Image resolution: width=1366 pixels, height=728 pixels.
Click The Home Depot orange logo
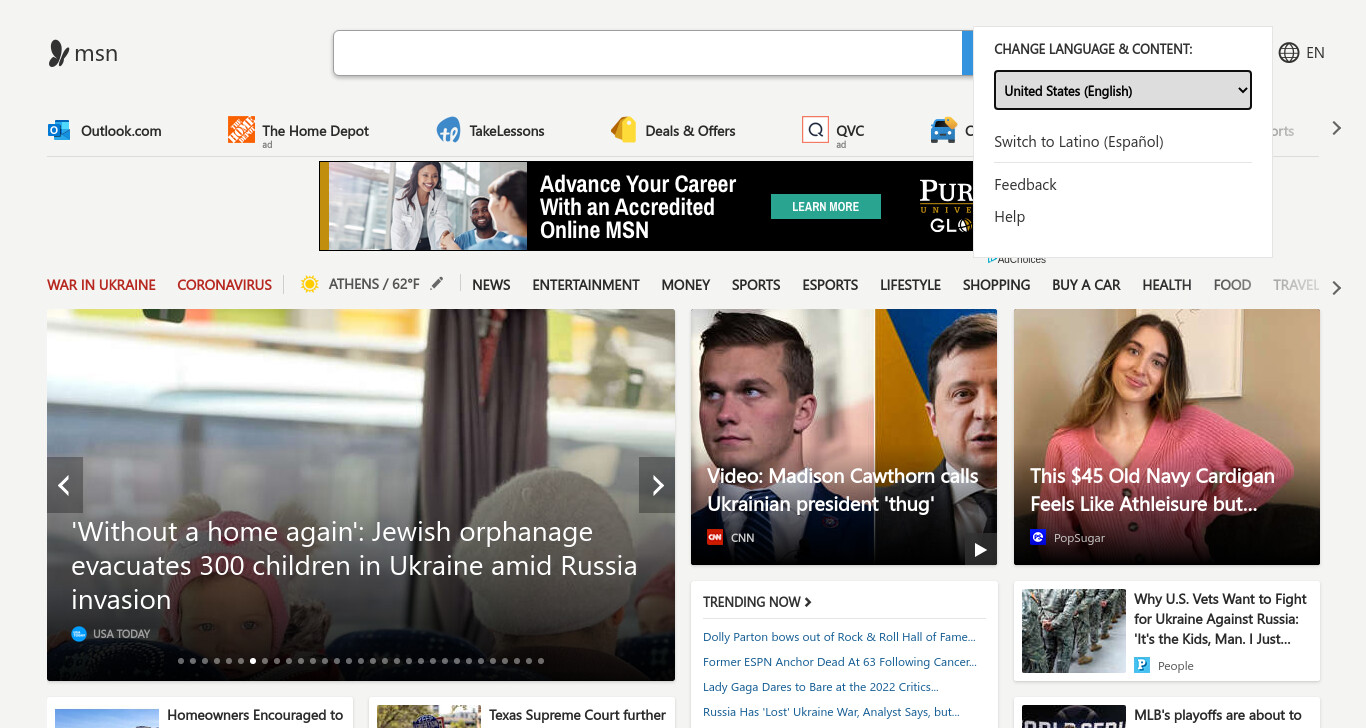(x=241, y=130)
